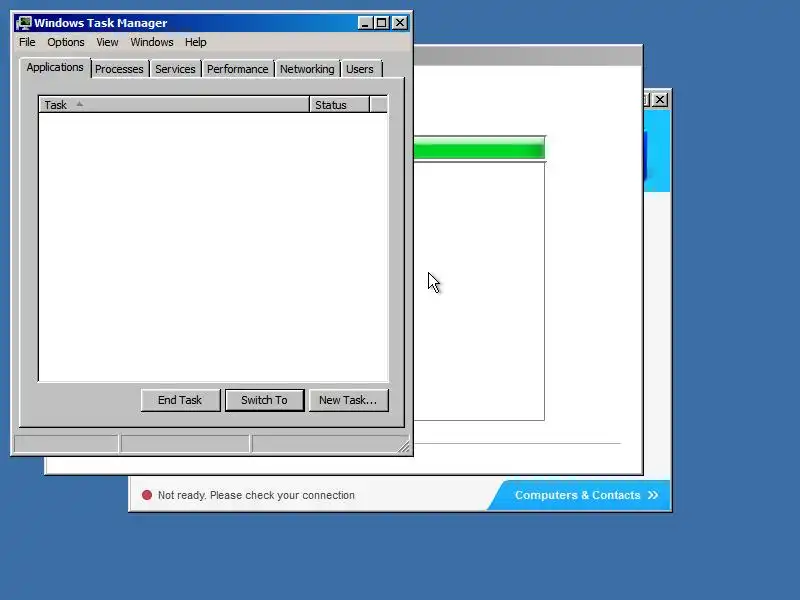Switch to the Users tab
The width and height of the screenshot is (800, 600).
(x=360, y=69)
